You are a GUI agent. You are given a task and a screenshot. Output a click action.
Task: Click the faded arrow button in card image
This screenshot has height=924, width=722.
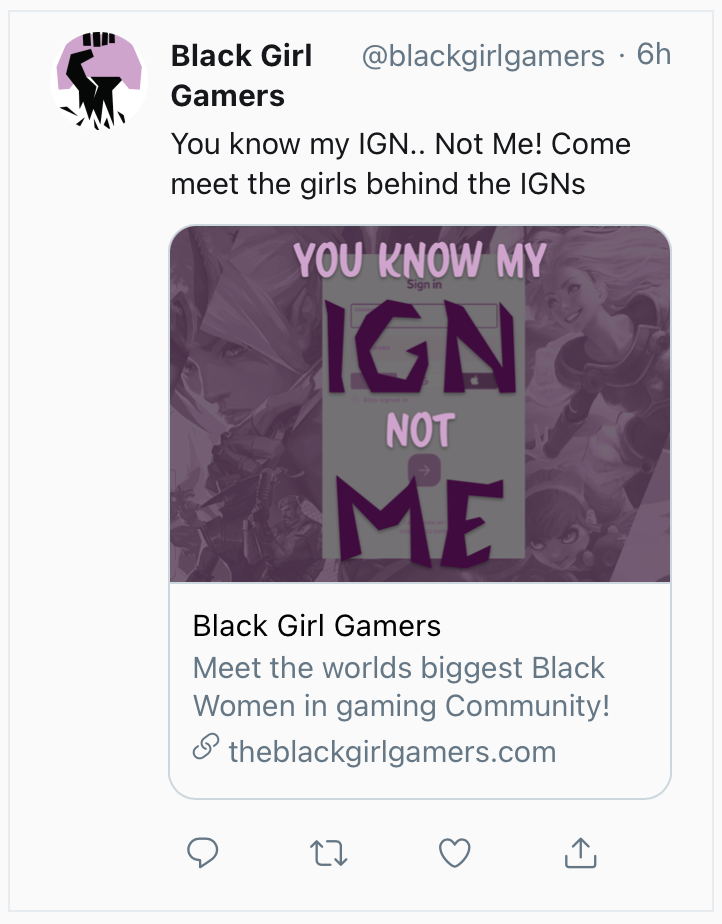[x=424, y=470]
